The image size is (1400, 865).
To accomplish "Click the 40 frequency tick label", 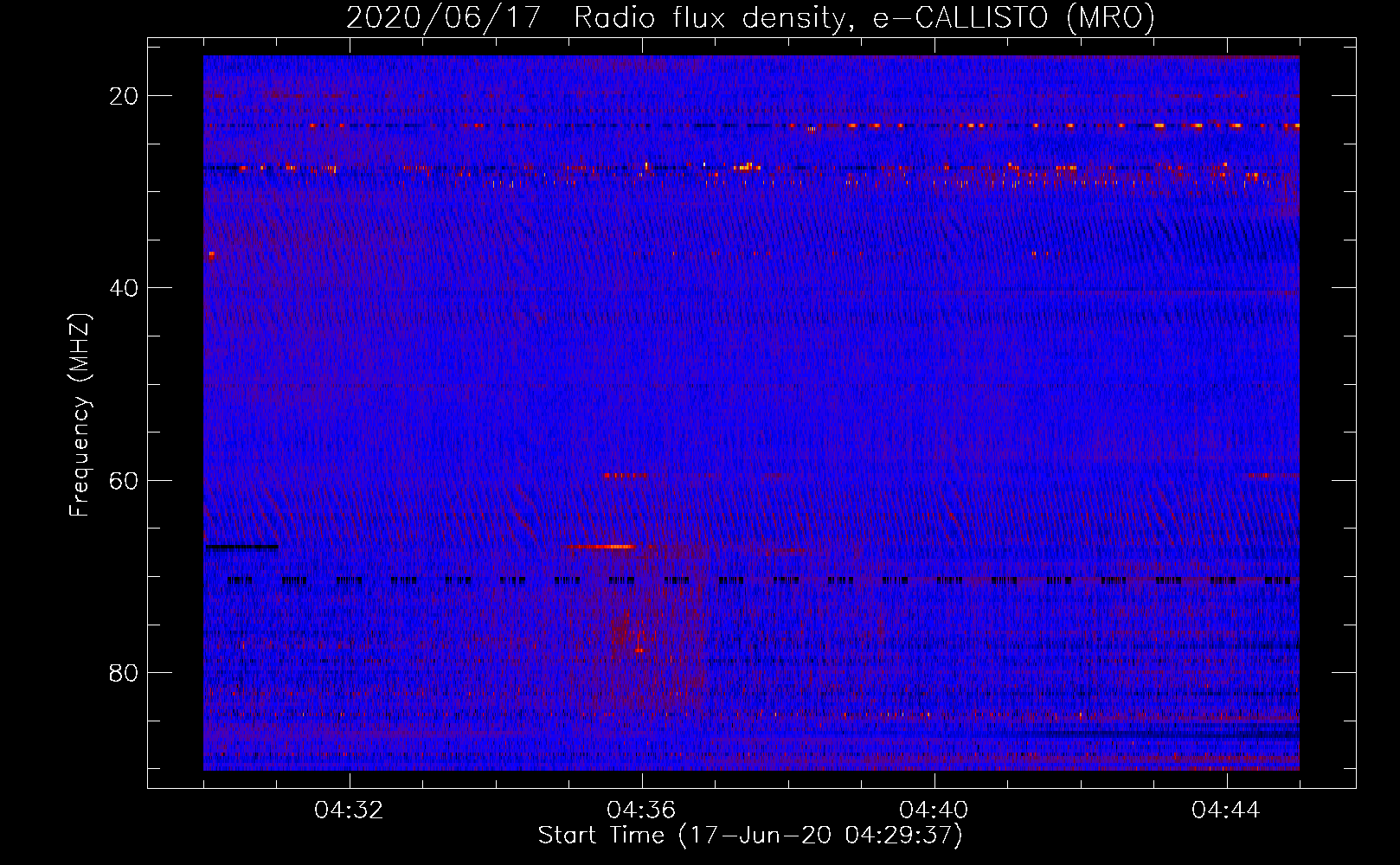I will pyautogui.click(x=124, y=288).
